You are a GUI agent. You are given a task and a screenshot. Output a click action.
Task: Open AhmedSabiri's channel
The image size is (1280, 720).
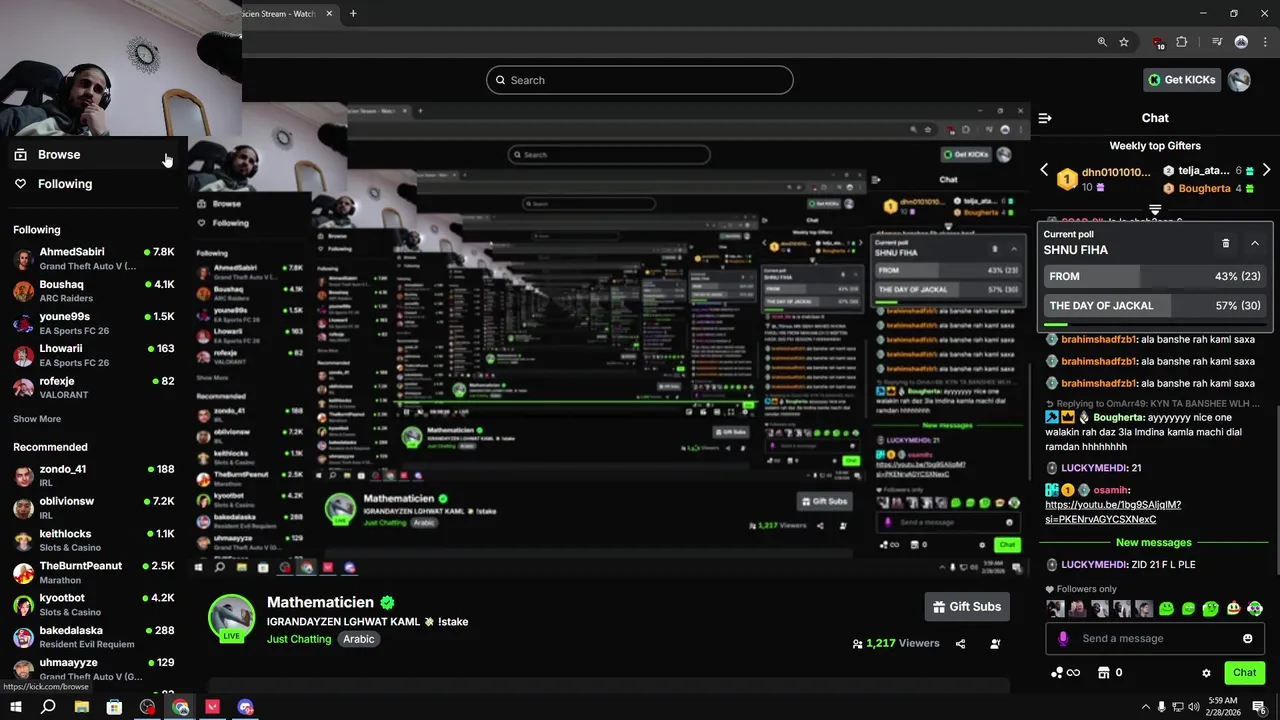[x=94, y=258]
